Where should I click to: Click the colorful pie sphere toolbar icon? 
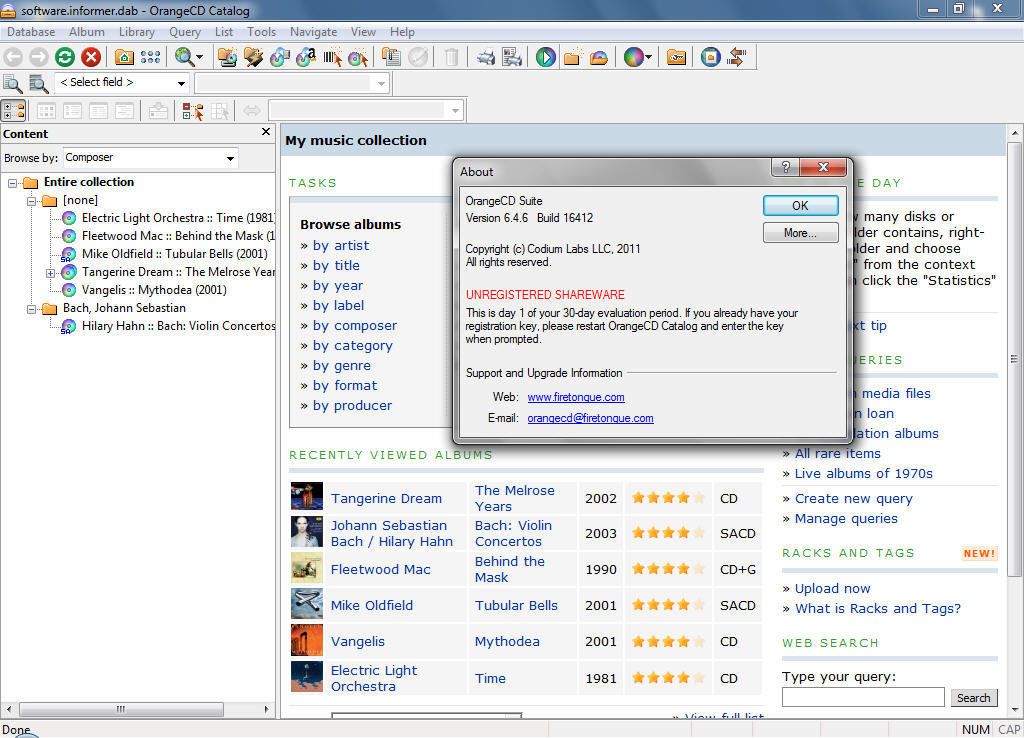pos(633,57)
